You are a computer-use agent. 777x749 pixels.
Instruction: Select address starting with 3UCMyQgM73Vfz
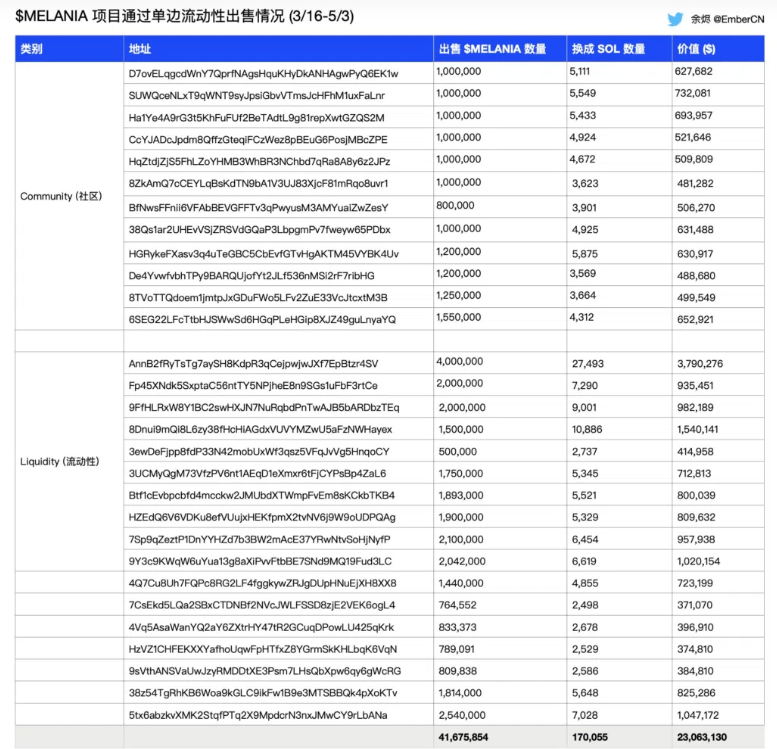coord(257,473)
